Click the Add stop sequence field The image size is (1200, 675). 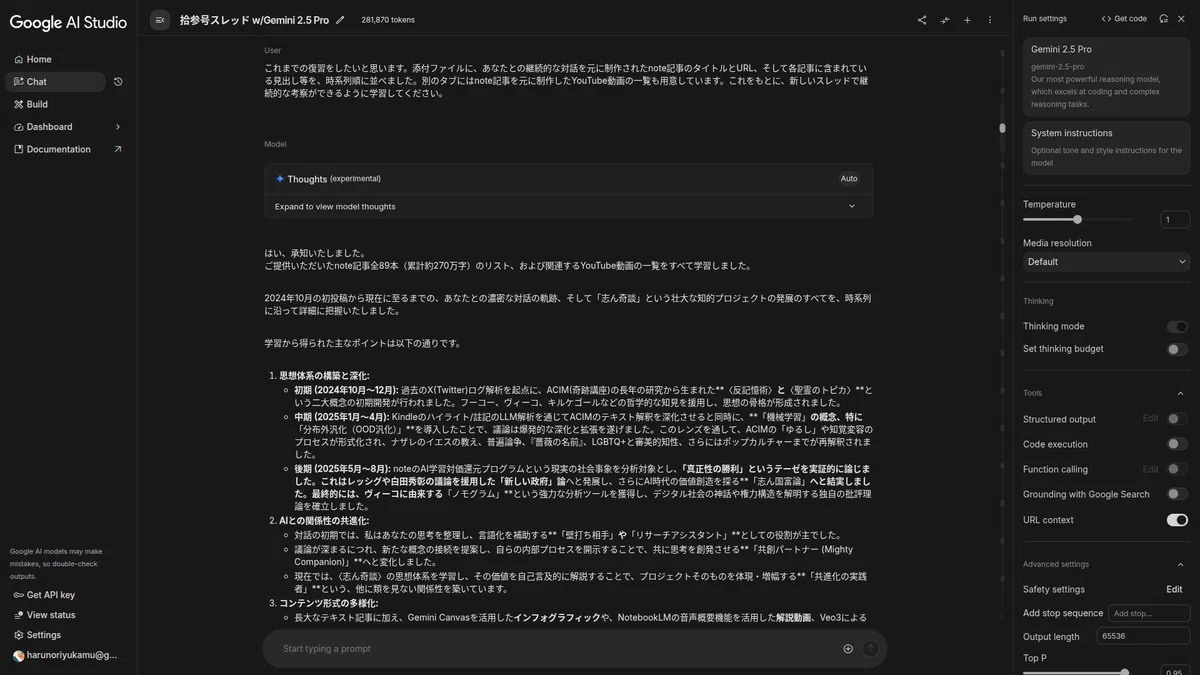click(1150, 613)
